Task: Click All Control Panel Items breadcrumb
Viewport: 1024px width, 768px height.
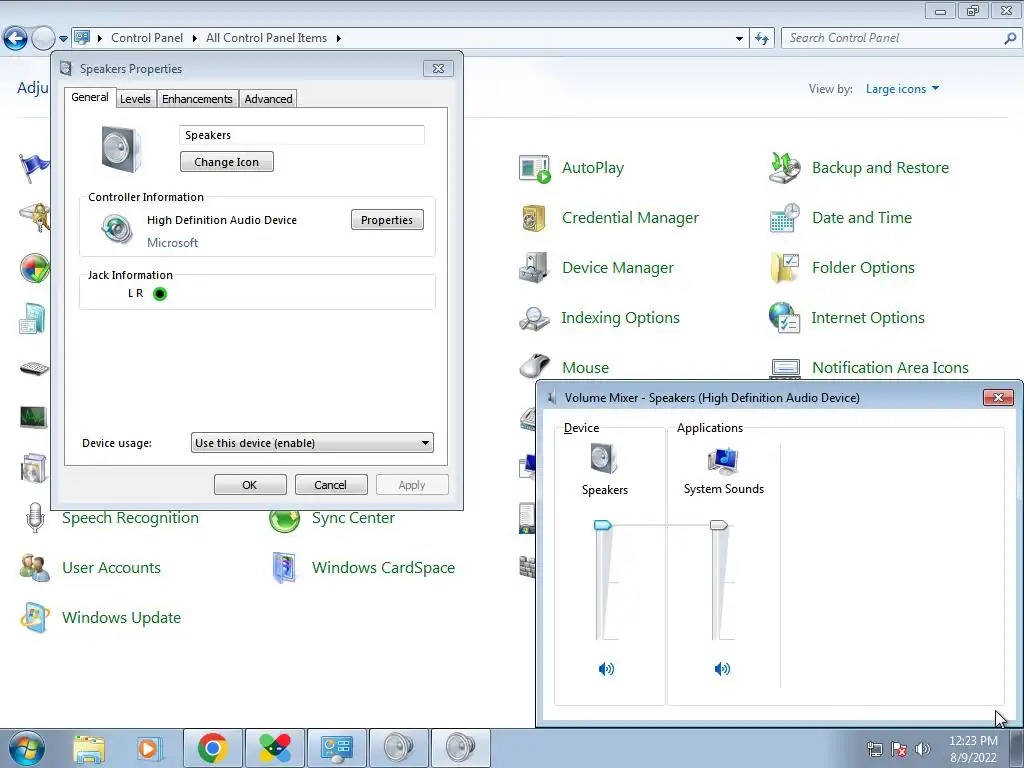Action: [266, 38]
